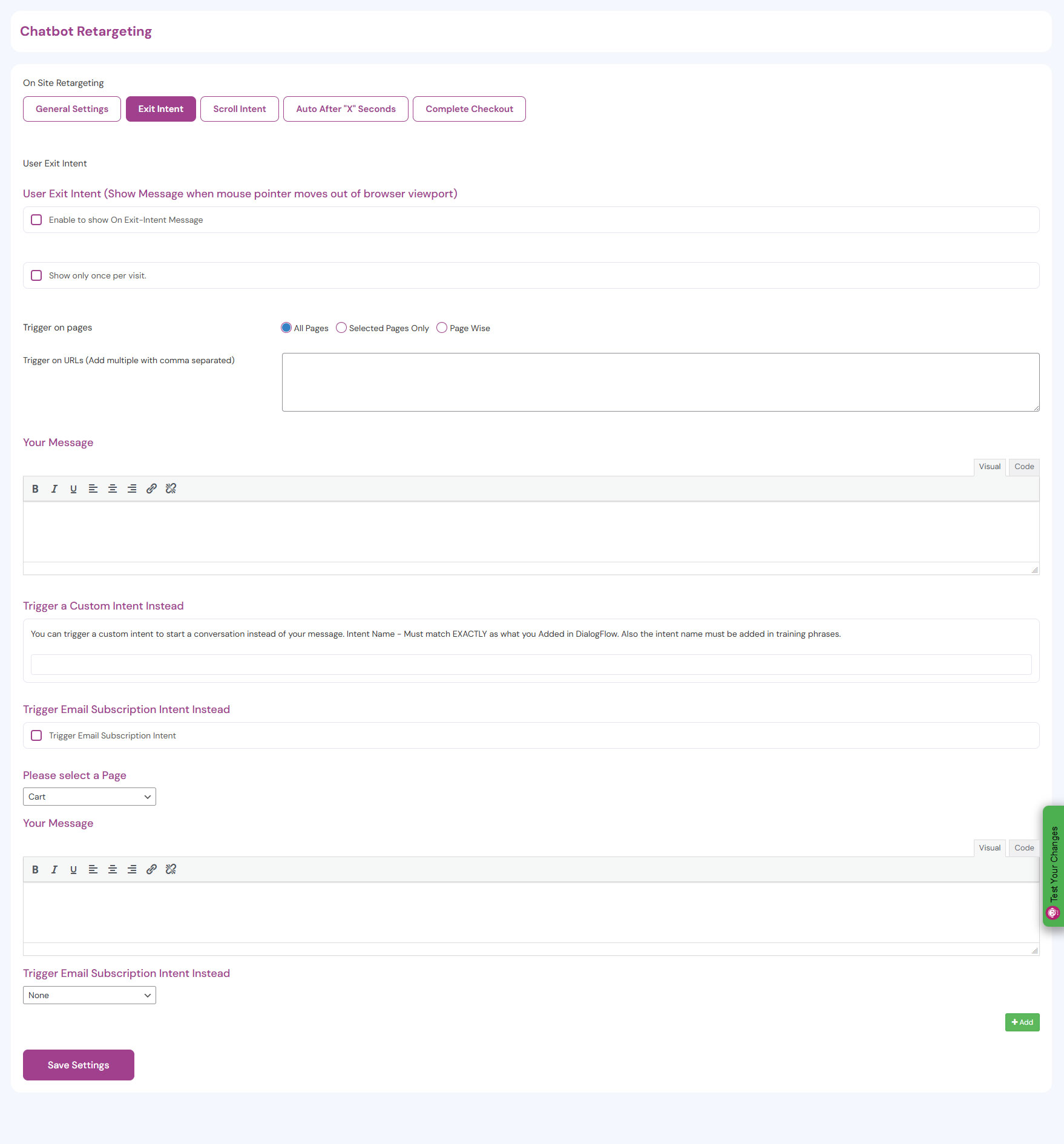Click Underline icon in first message editor
This screenshot has height=1144, width=1064.
[x=73, y=489]
